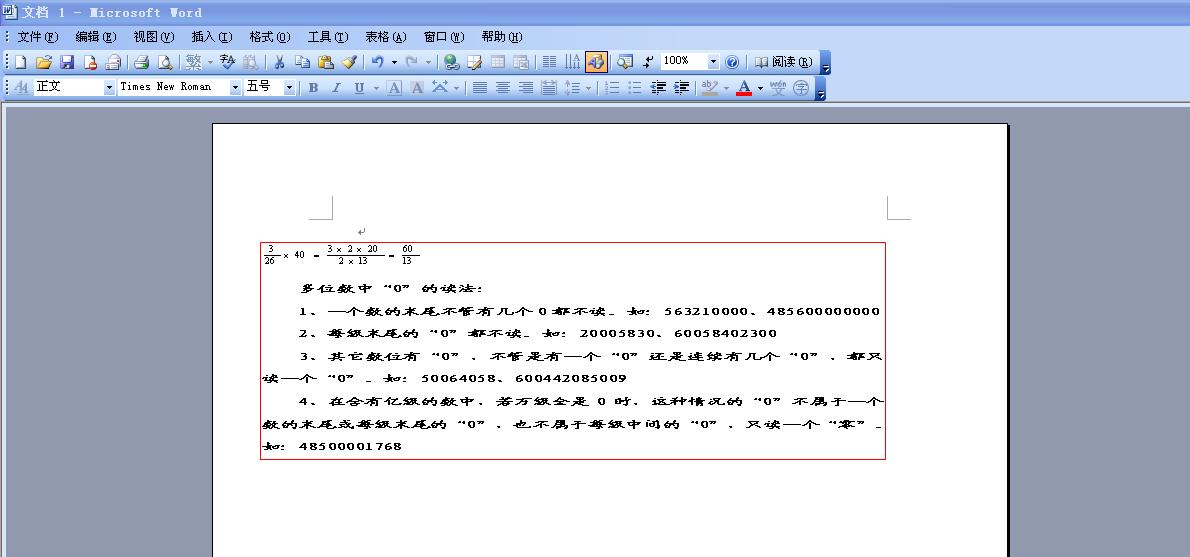Open Print Preview with the magnifier page icon

165,62
